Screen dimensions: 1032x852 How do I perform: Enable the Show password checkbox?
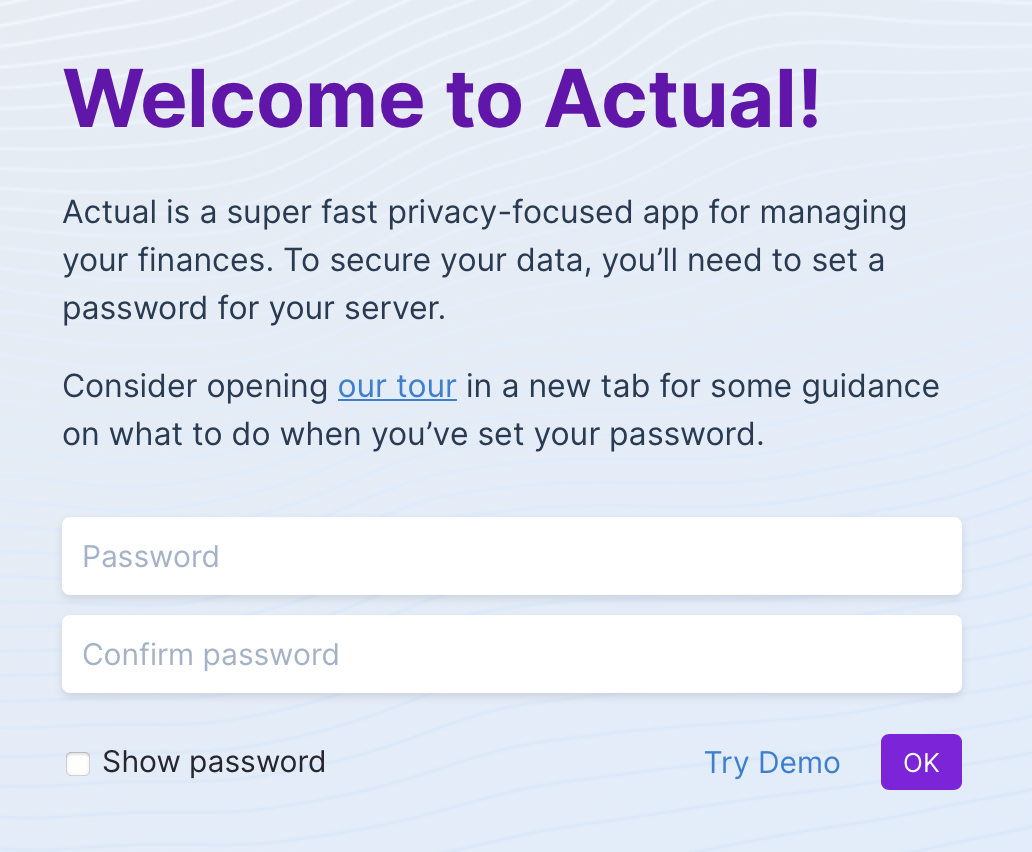pyautogui.click(x=78, y=764)
